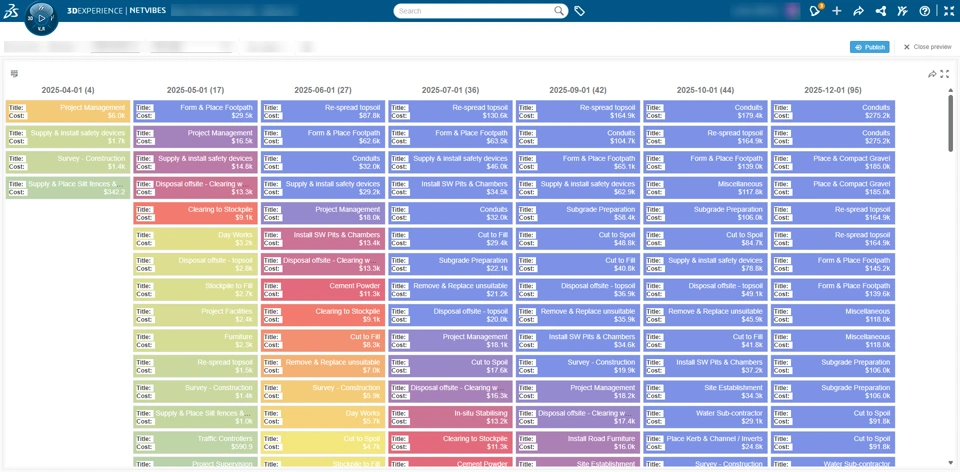
Task: Select the 2025-12-01 Conduits $275.2k card
Action: [x=833, y=111]
